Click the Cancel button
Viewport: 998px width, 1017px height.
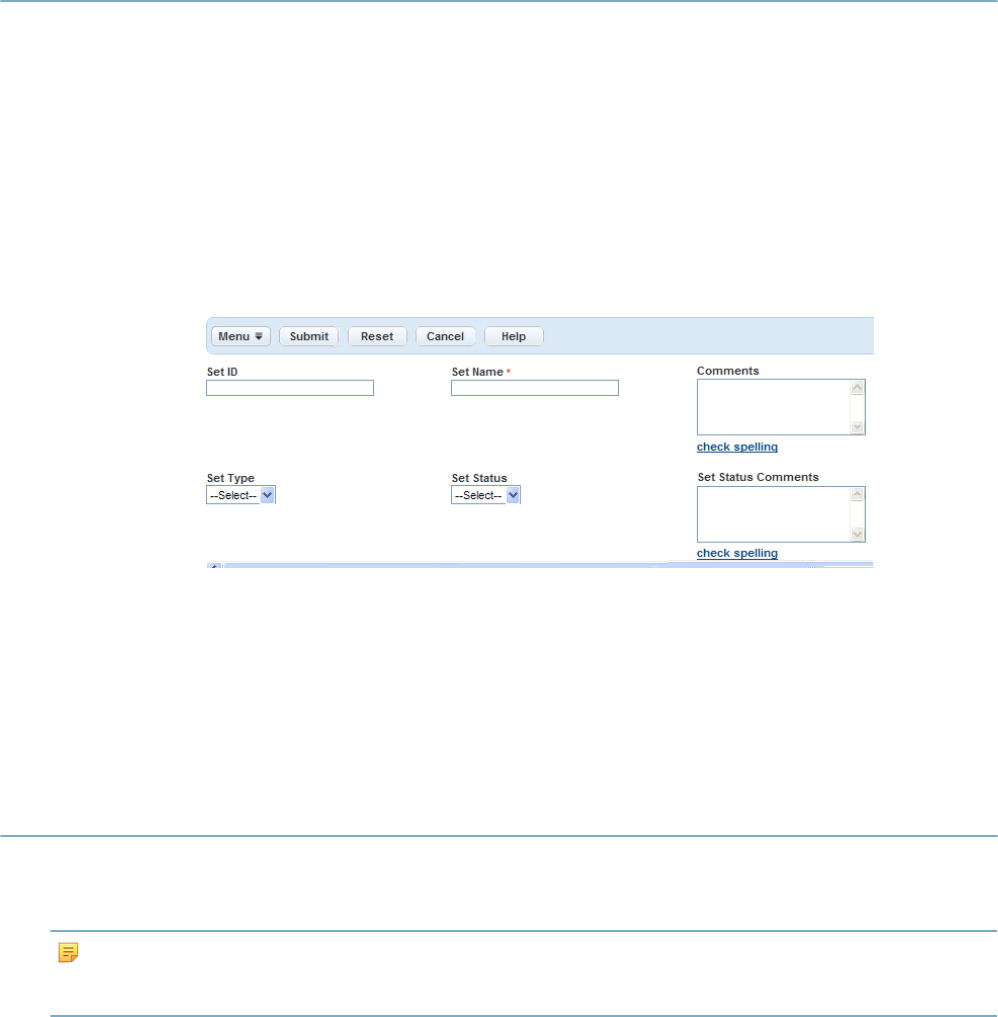[445, 336]
